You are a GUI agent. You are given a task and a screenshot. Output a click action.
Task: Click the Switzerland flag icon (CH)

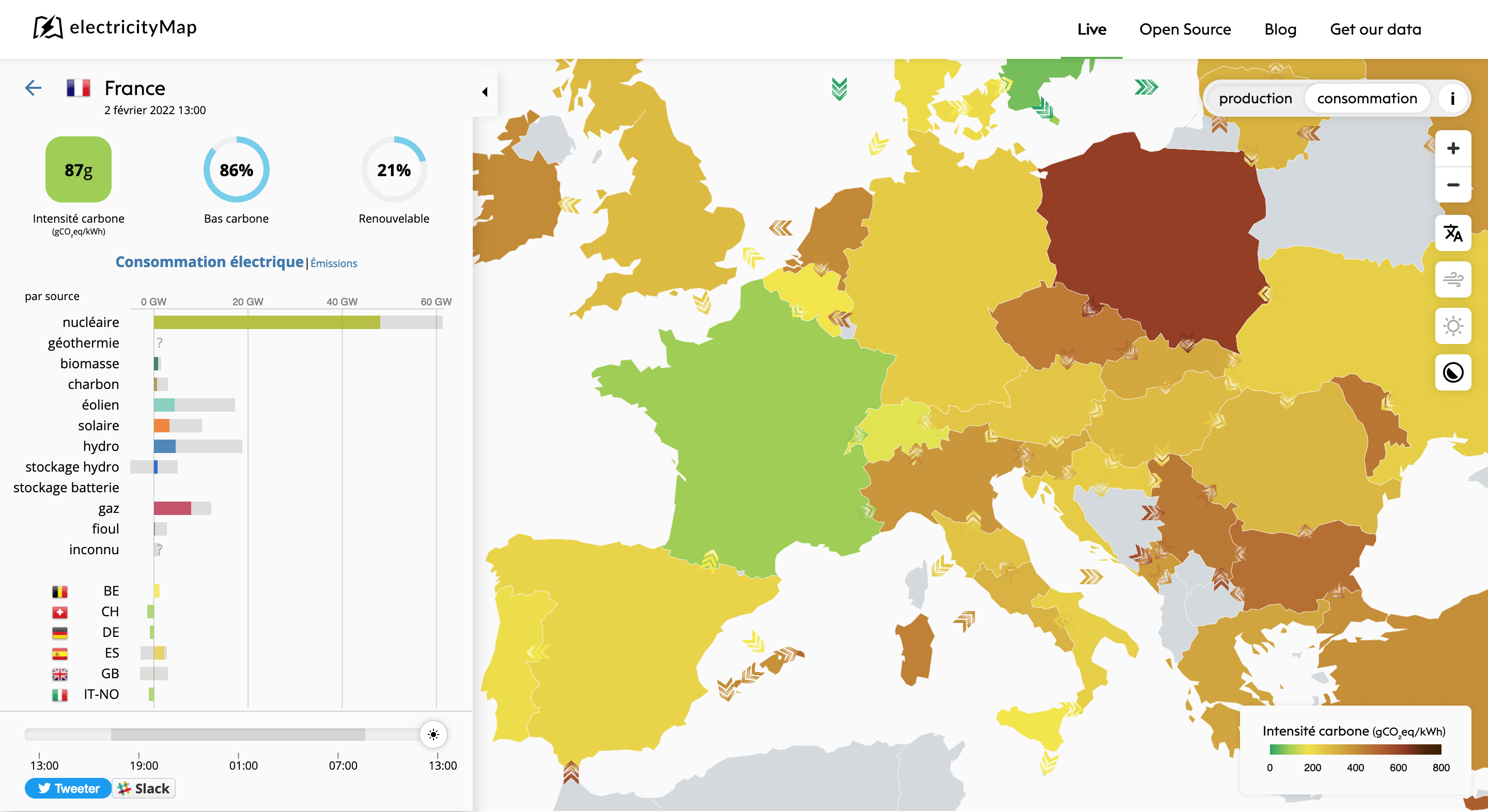(x=60, y=612)
